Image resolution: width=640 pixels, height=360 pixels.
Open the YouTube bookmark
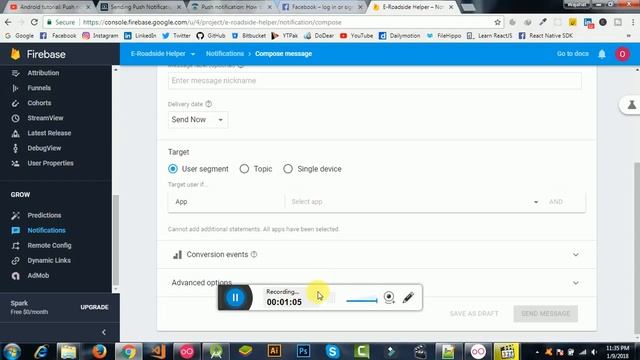(357, 36)
